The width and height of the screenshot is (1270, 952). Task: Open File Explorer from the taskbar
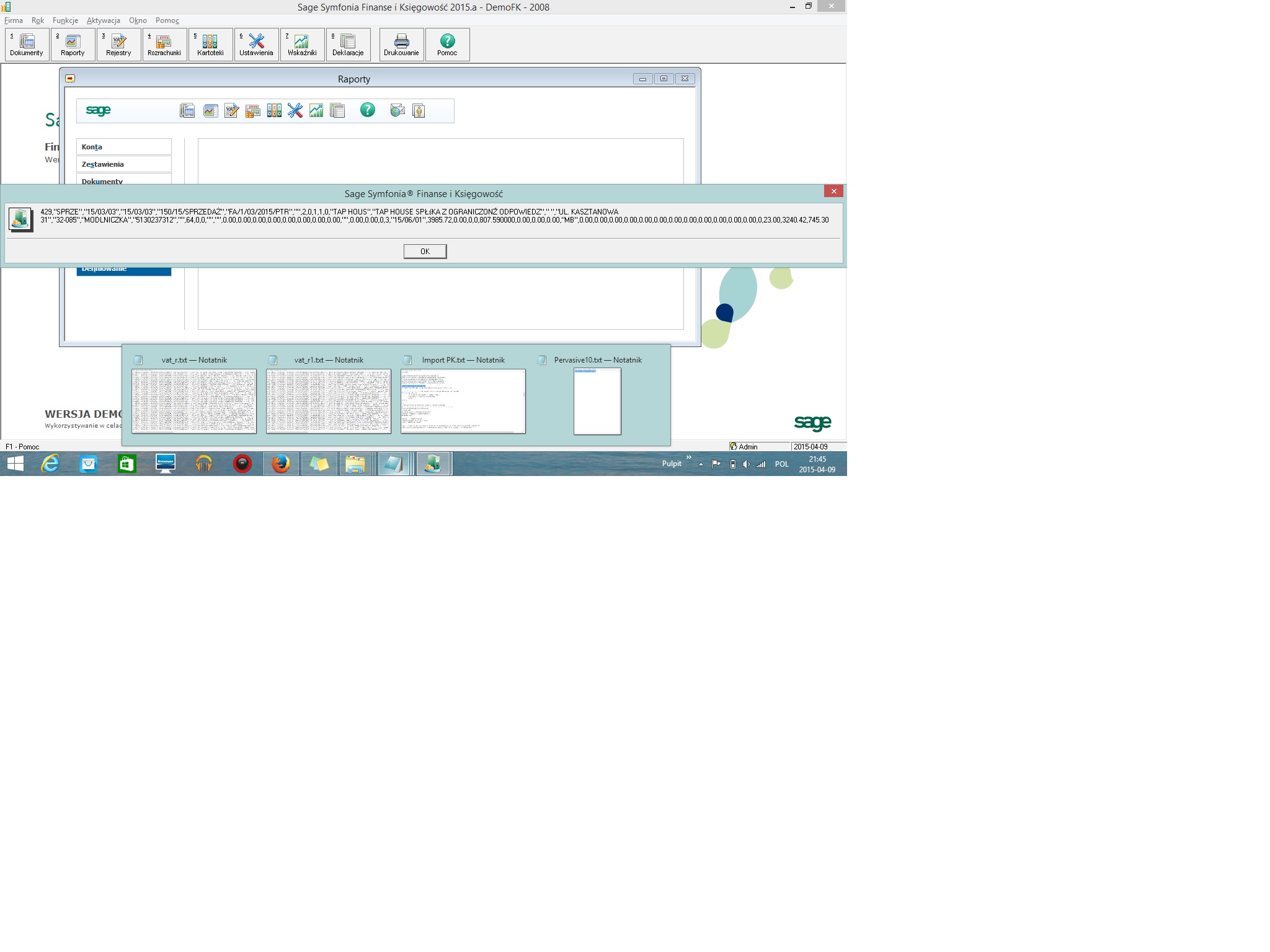point(355,464)
